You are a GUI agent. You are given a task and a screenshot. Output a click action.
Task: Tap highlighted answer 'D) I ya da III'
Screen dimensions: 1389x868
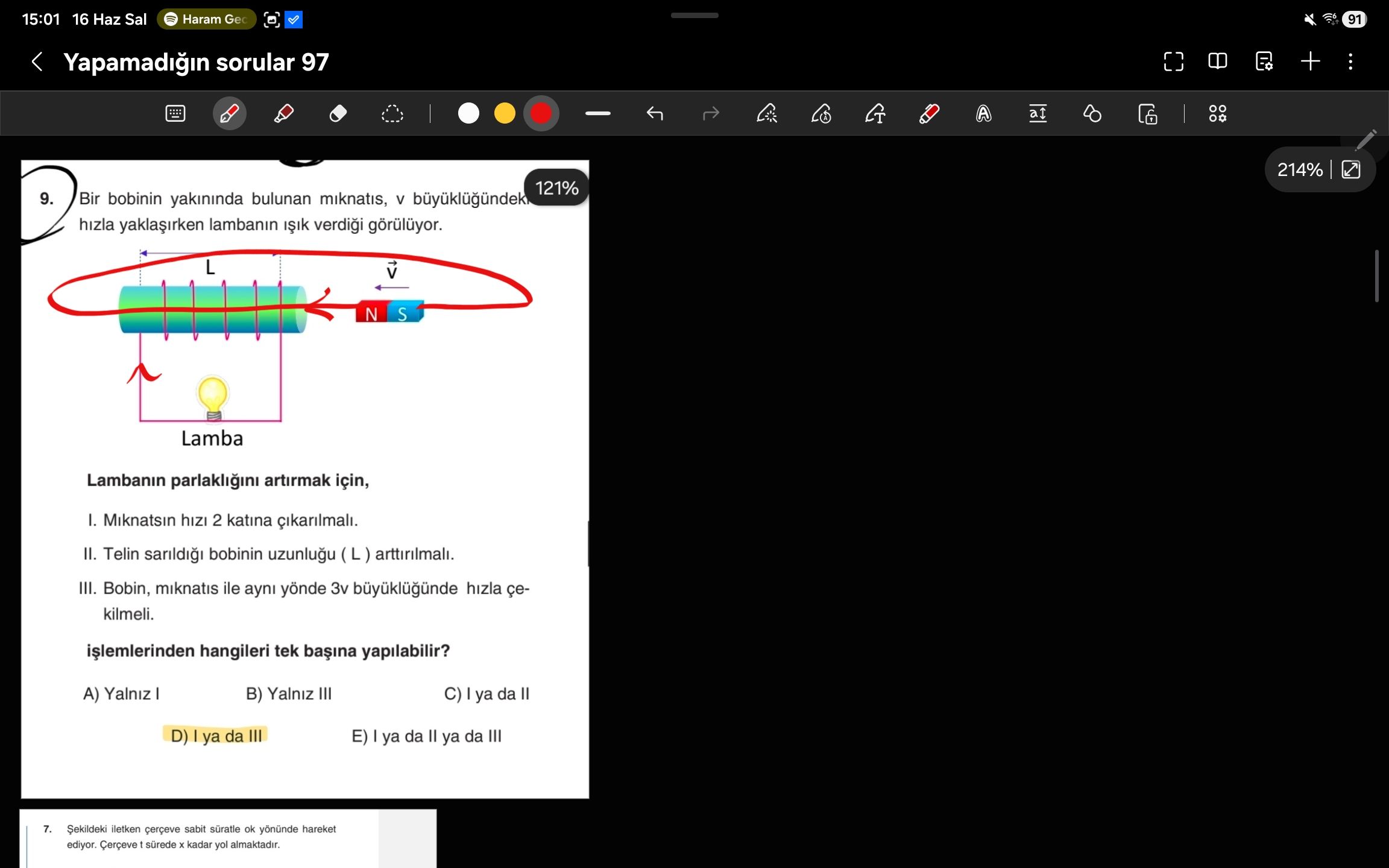(216, 736)
